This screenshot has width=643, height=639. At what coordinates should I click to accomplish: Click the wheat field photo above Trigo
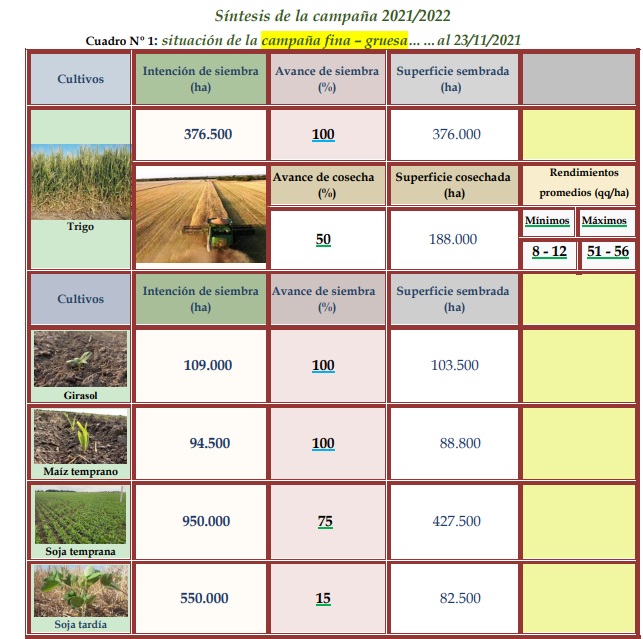(x=81, y=181)
